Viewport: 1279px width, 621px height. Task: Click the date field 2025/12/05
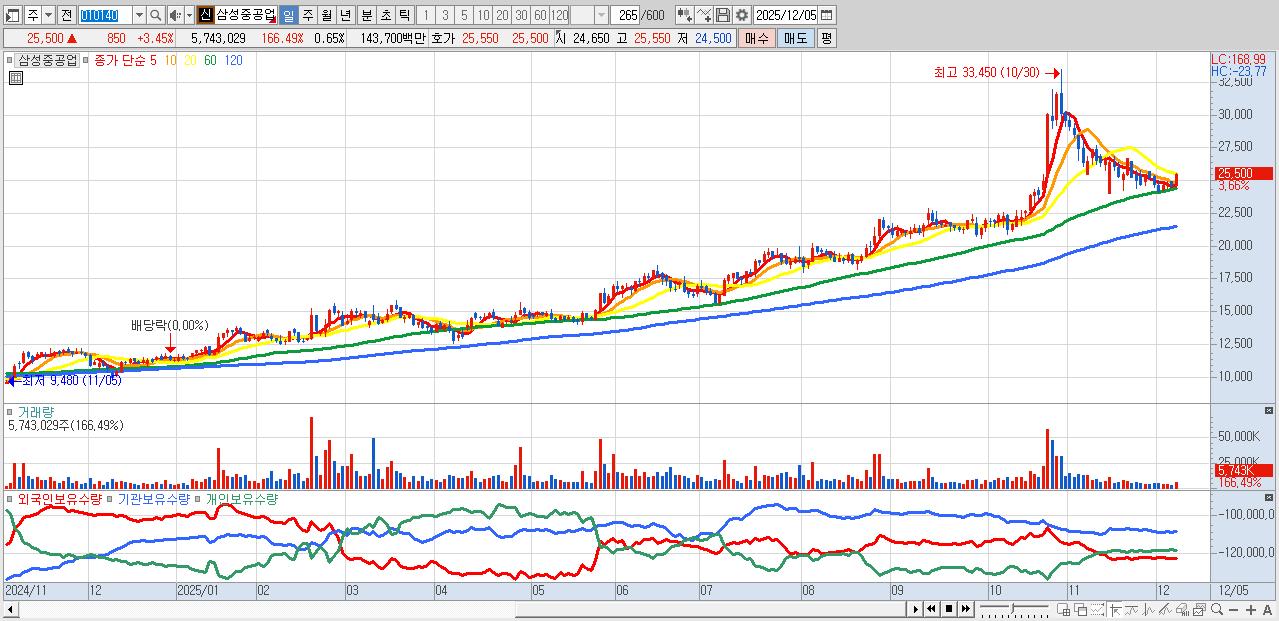pyautogui.click(x=786, y=15)
